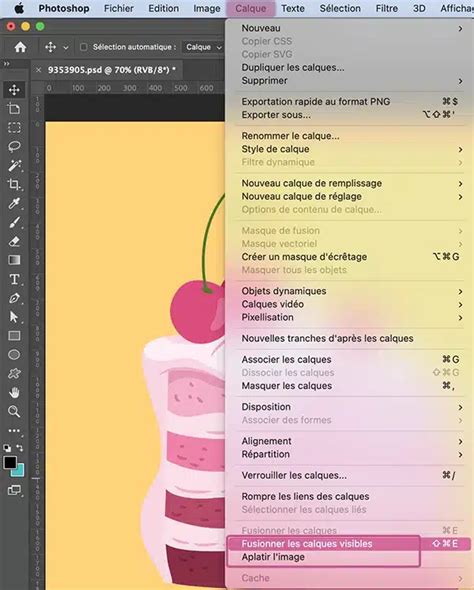Open the Apple menu
The width and height of the screenshot is (474, 590).
pos(18,8)
